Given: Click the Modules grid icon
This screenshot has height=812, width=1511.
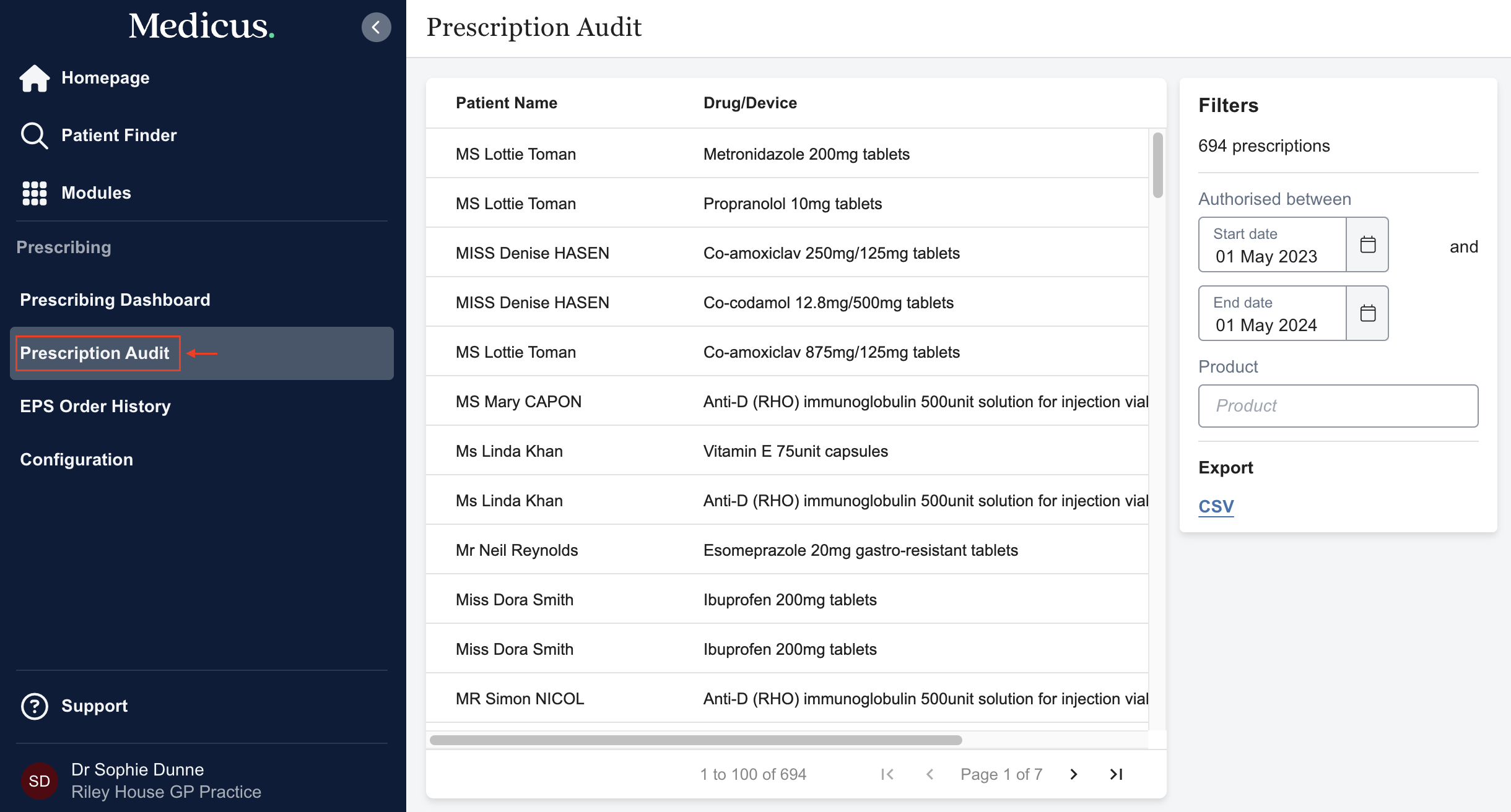Looking at the screenshot, I should click(x=34, y=192).
